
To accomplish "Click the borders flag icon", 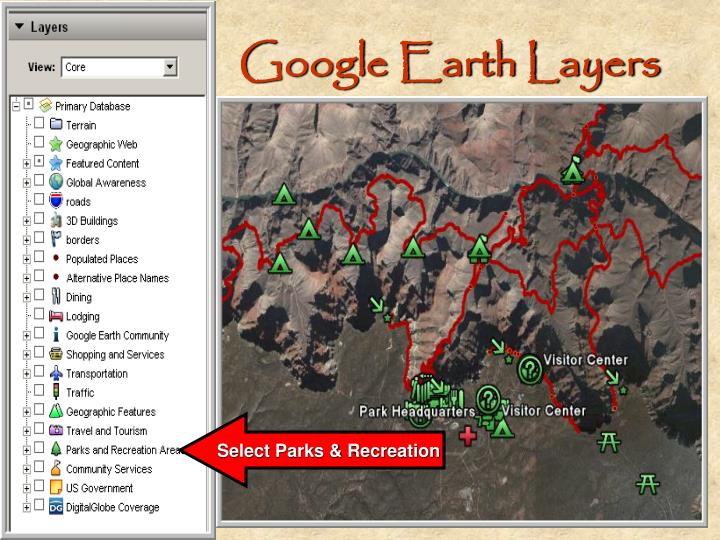I will pos(56,239).
